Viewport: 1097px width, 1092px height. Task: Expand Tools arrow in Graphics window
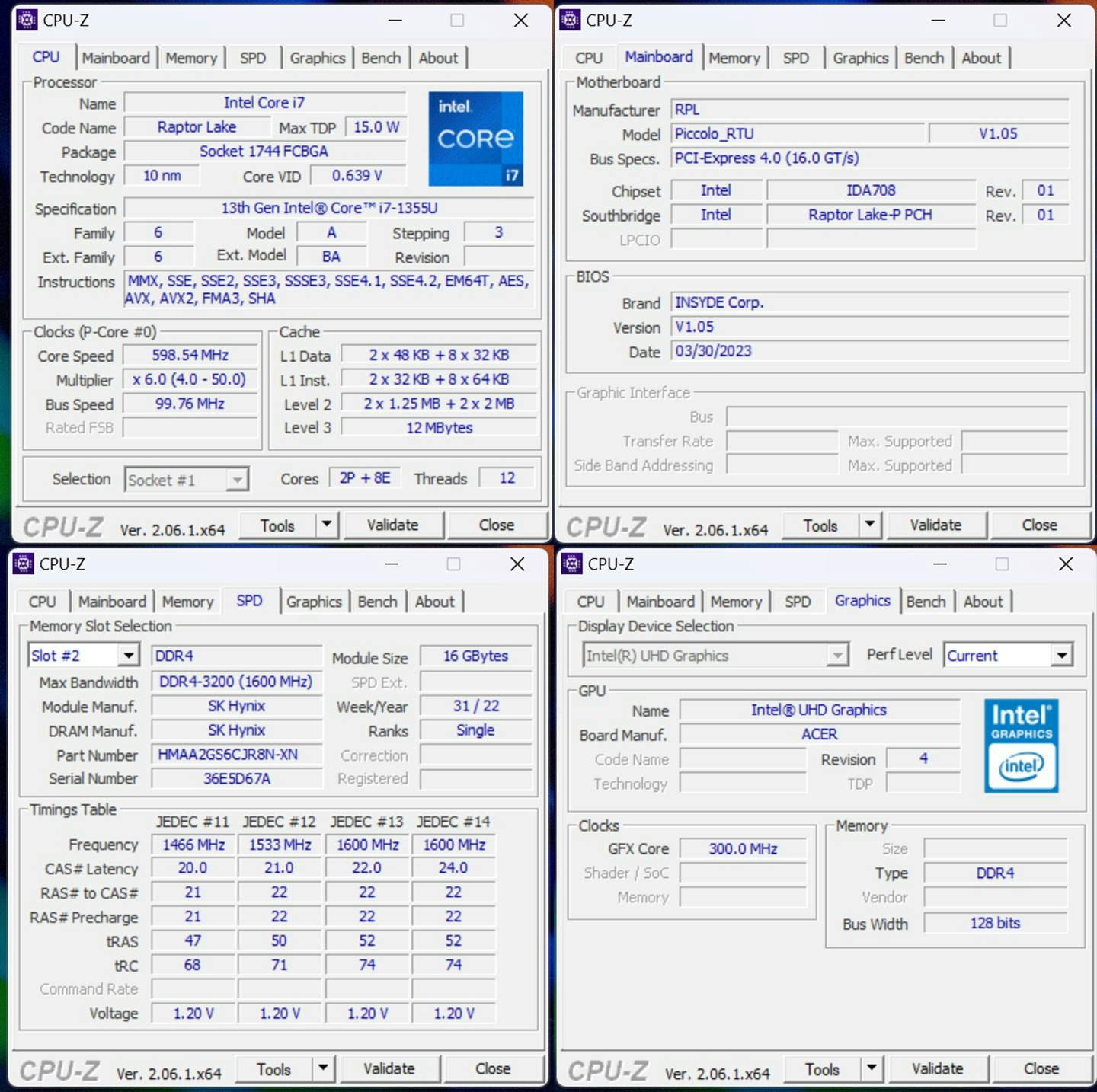click(872, 1068)
